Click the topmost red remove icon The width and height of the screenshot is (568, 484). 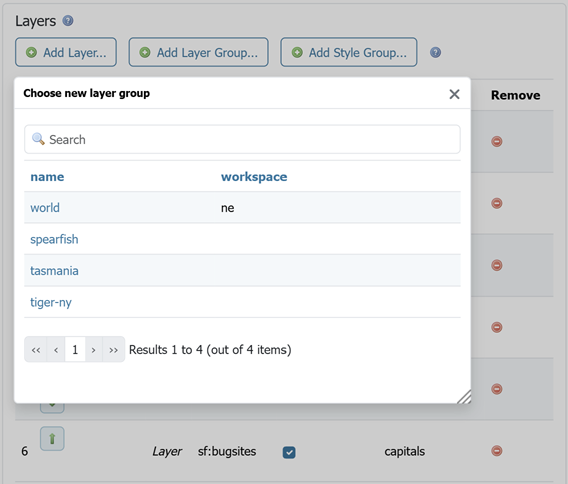(497, 141)
